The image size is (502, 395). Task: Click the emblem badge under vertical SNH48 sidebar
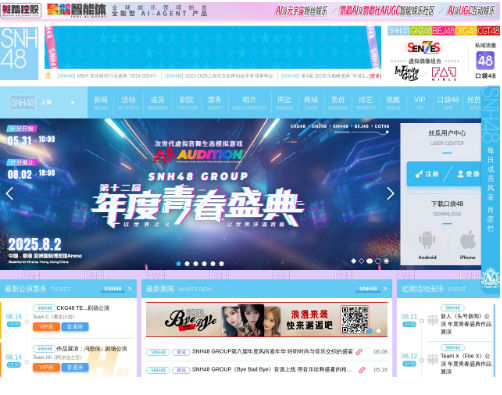click(x=490, y=277)
